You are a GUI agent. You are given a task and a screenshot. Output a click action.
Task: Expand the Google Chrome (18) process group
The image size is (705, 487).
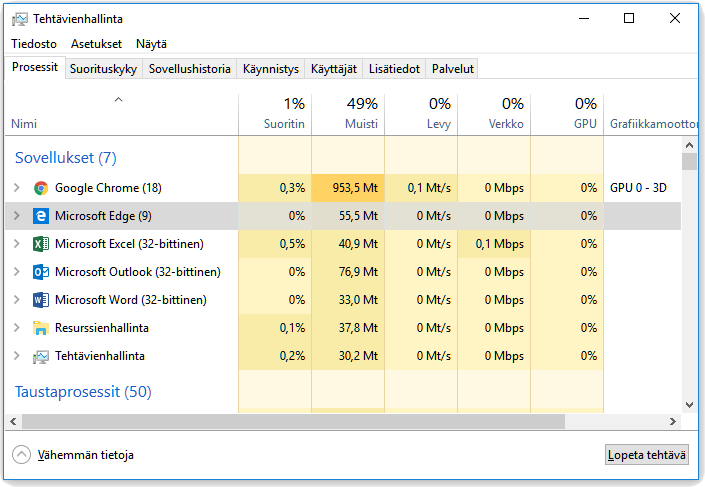tap(17, 188)
